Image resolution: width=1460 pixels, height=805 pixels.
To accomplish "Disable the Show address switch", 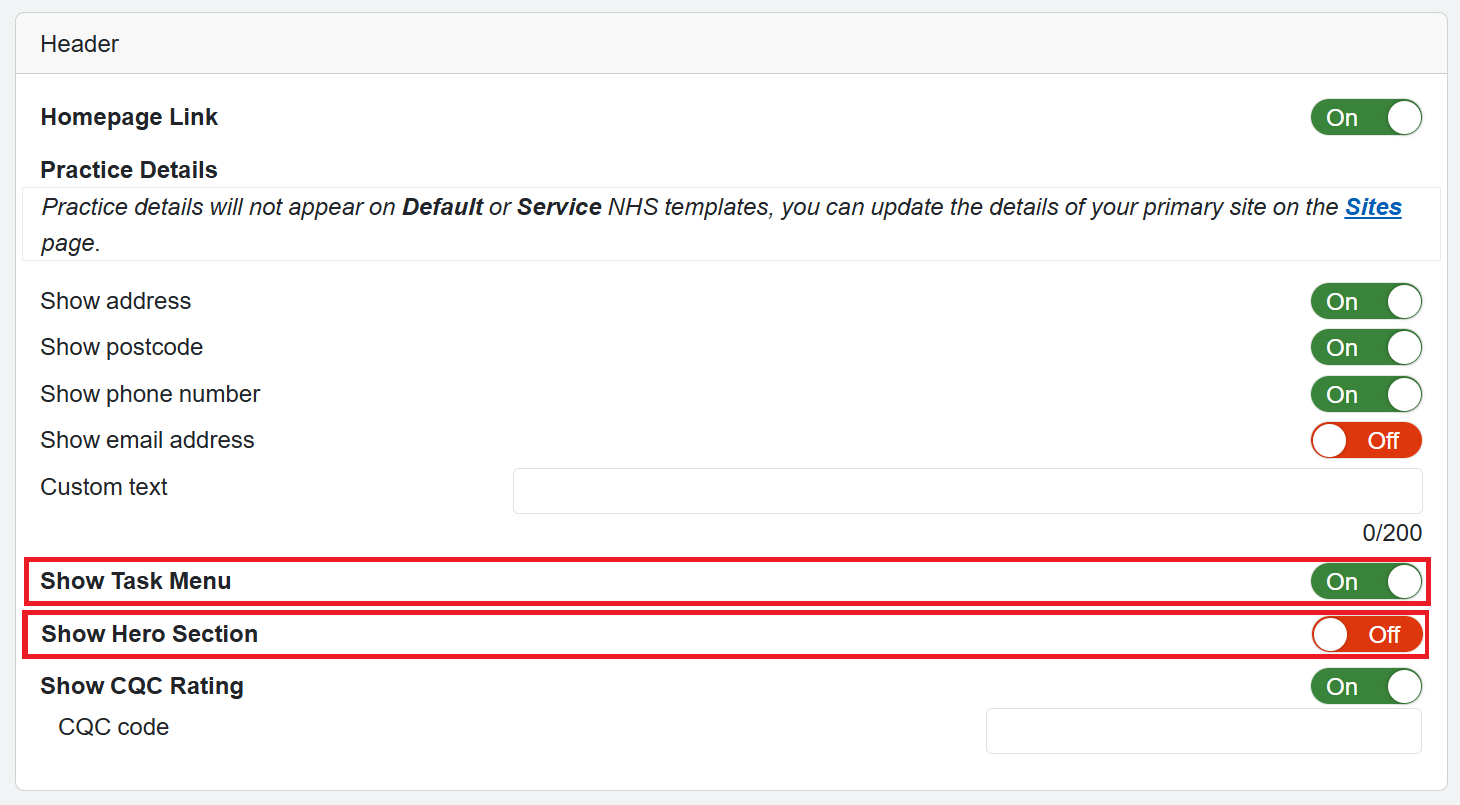I will [x=1366, y=301].
